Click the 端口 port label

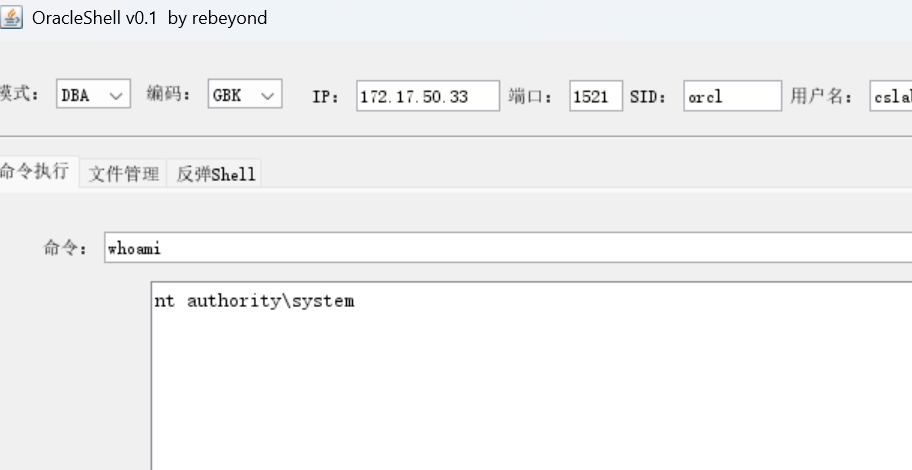pyautogui.click(x=530, y=96)
